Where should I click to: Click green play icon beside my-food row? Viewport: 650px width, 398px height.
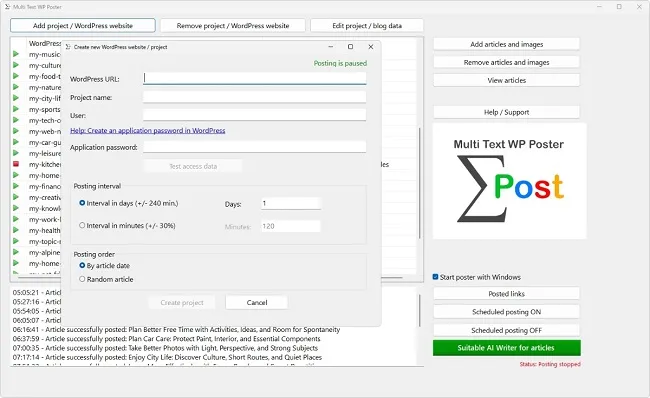pyautogui.click(x=16, y=76)
